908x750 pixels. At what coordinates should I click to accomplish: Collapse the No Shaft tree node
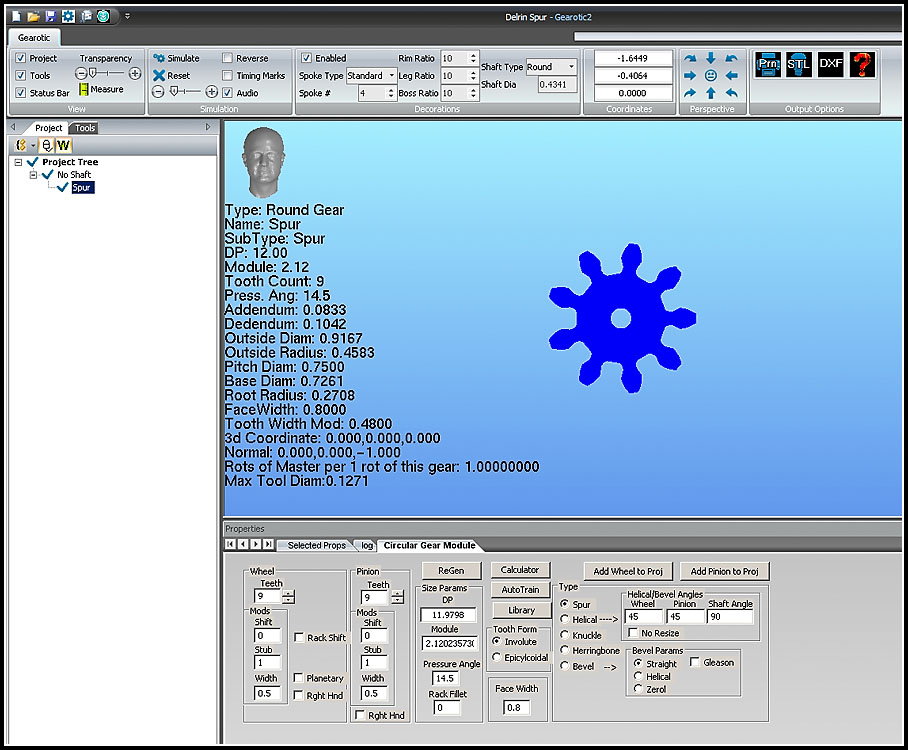[x=33, y=175]
